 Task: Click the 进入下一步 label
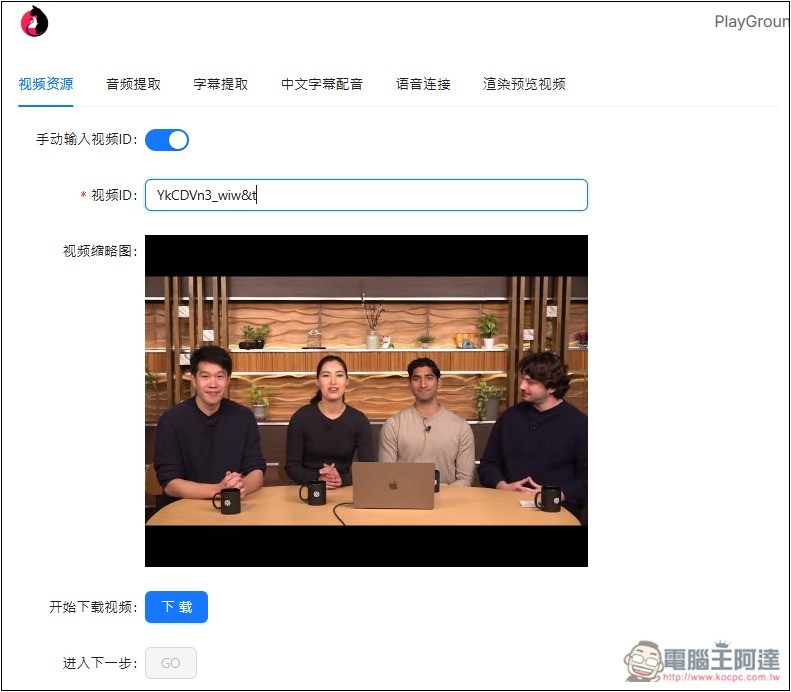click(100, 663)
